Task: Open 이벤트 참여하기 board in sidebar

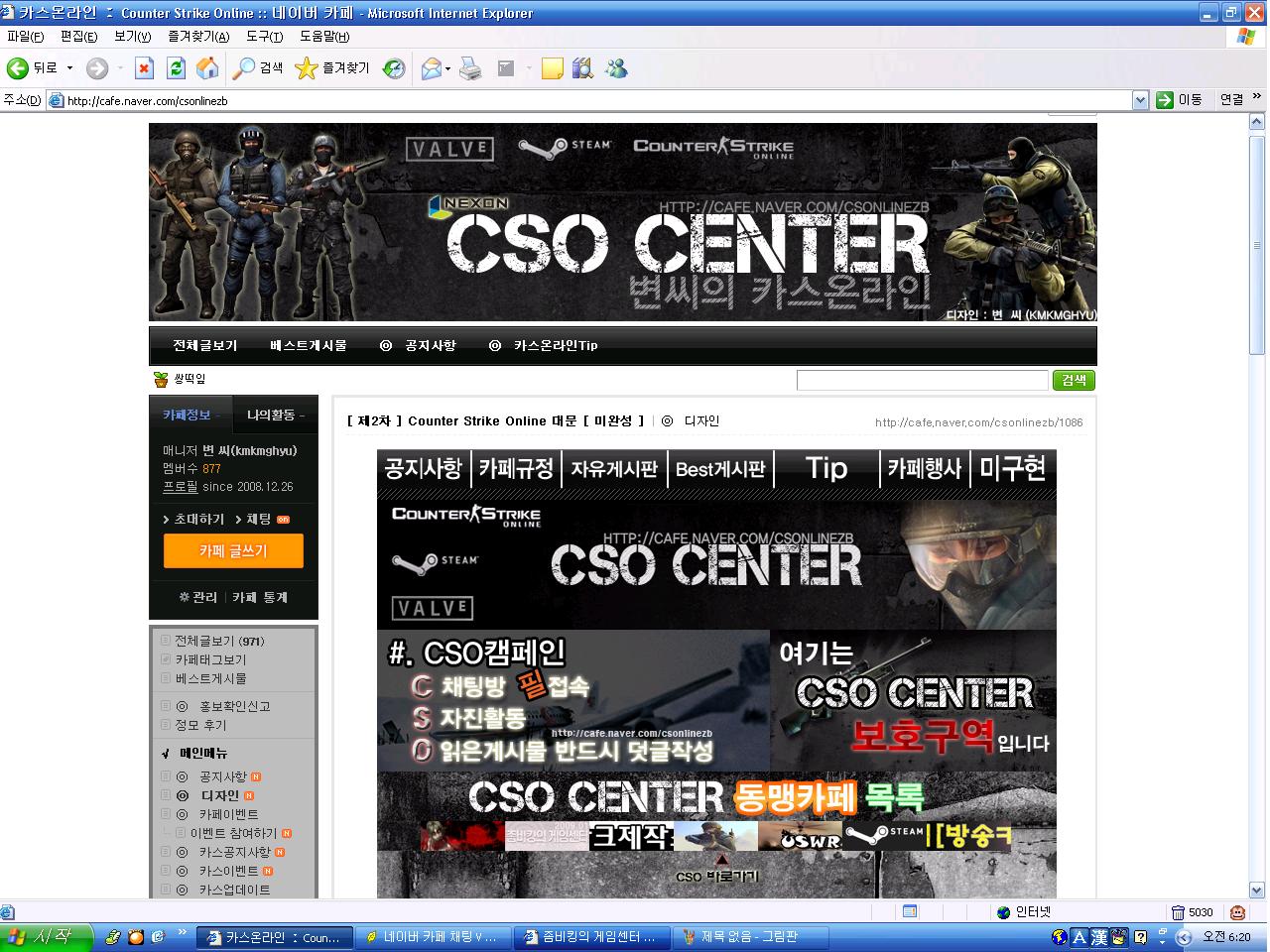Action: point(233,834)
